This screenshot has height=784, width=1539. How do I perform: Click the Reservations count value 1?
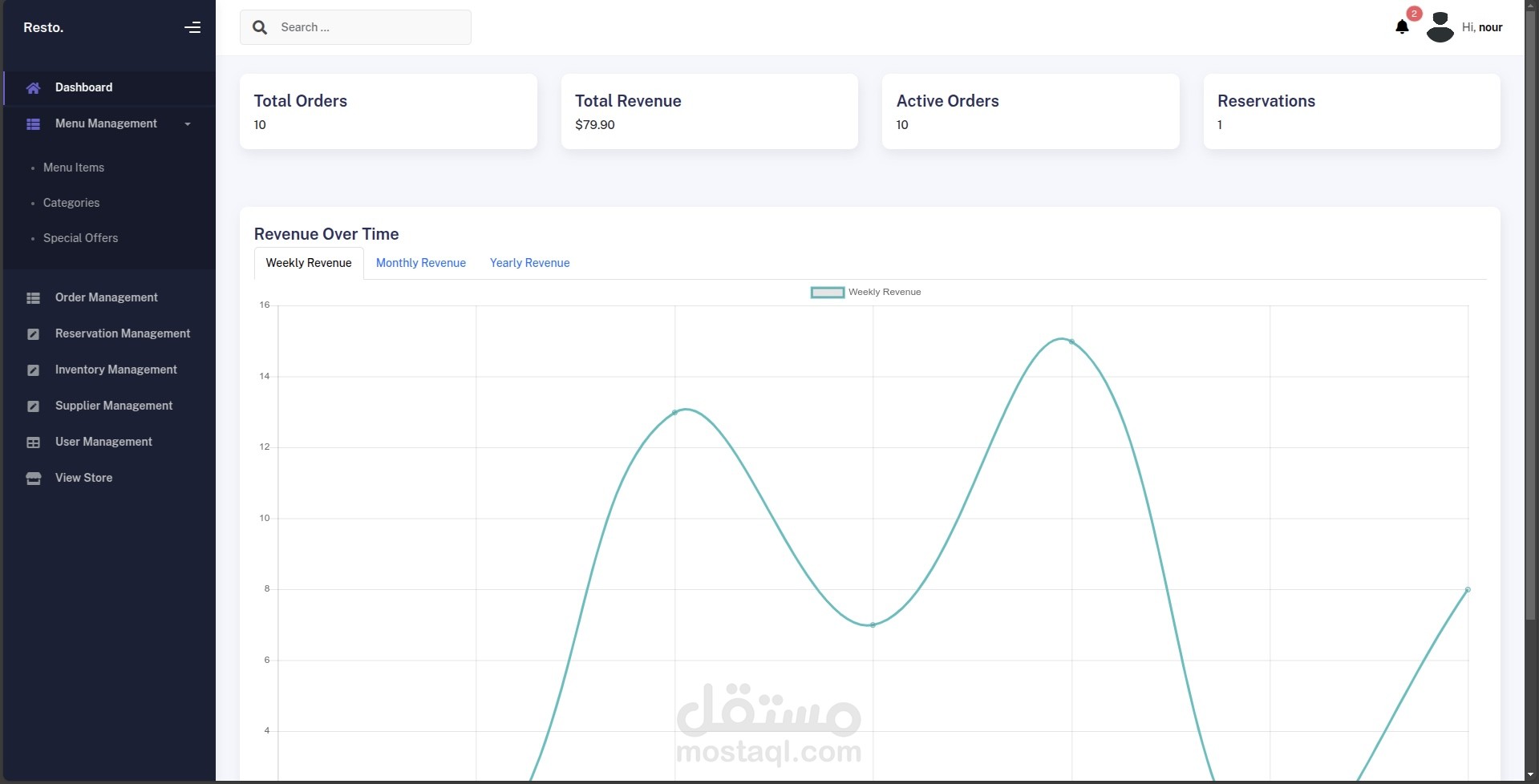(x=1220, y=125)
